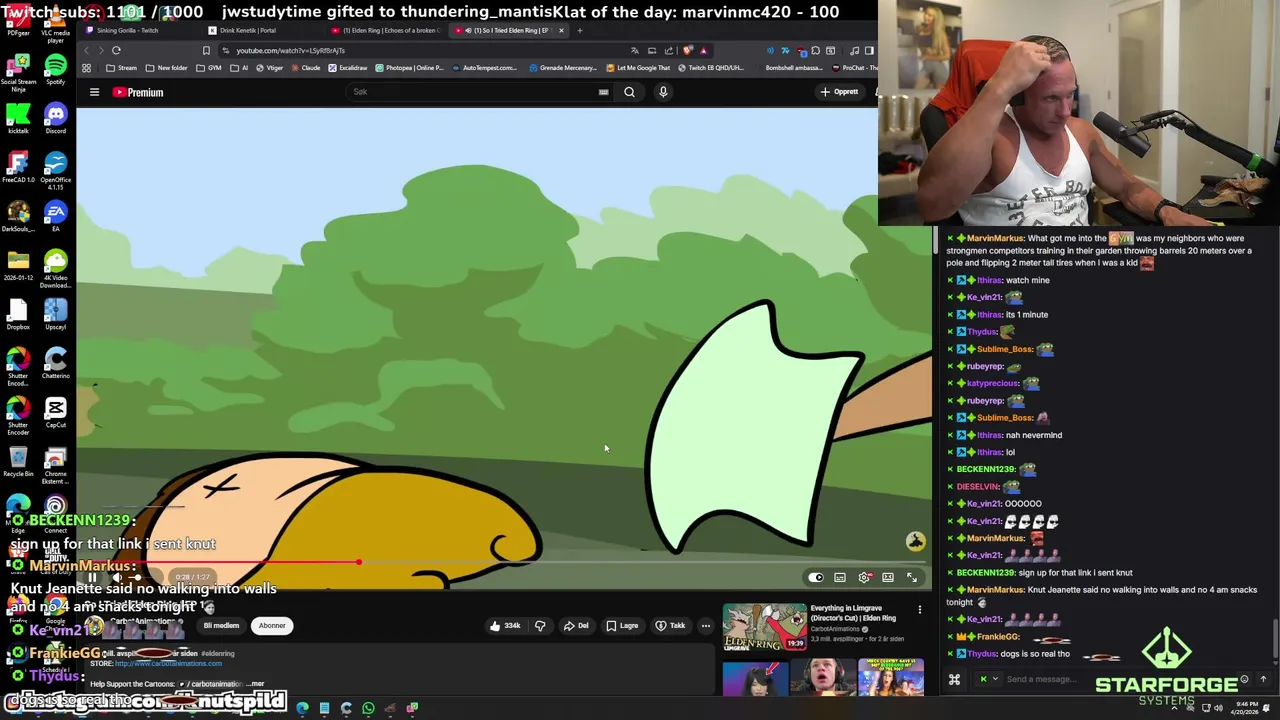Open CapCut desktop shortcut

(x=55, y=413)
